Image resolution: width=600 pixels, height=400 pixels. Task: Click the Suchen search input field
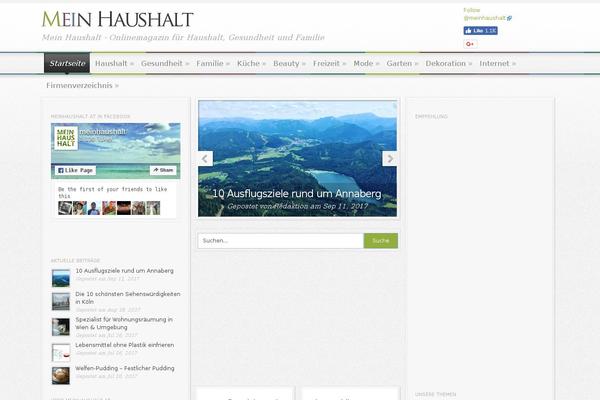(280, 241)
